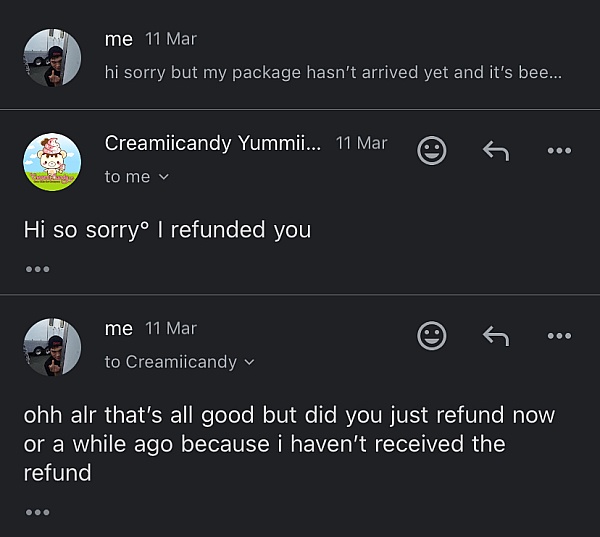The height and width of the screenshot is (537, 600).
Task: Expand the collapsed package-hasn't-arrived message
Action: tap(333, 73)
